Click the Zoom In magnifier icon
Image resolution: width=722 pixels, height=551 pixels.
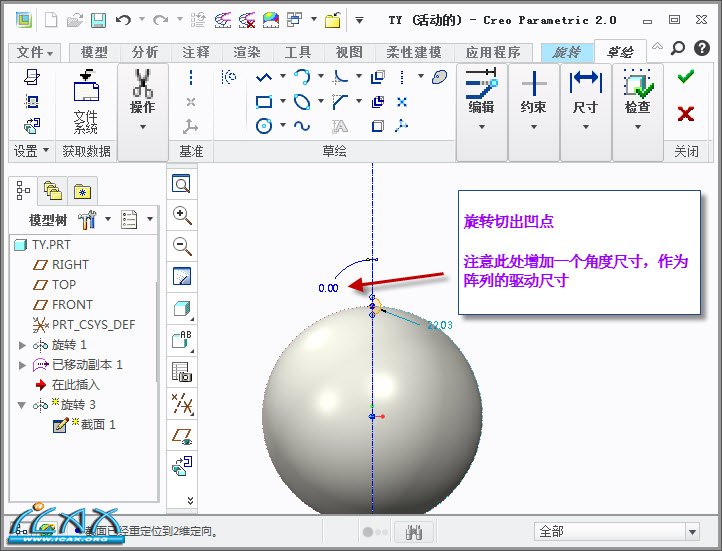181,215
